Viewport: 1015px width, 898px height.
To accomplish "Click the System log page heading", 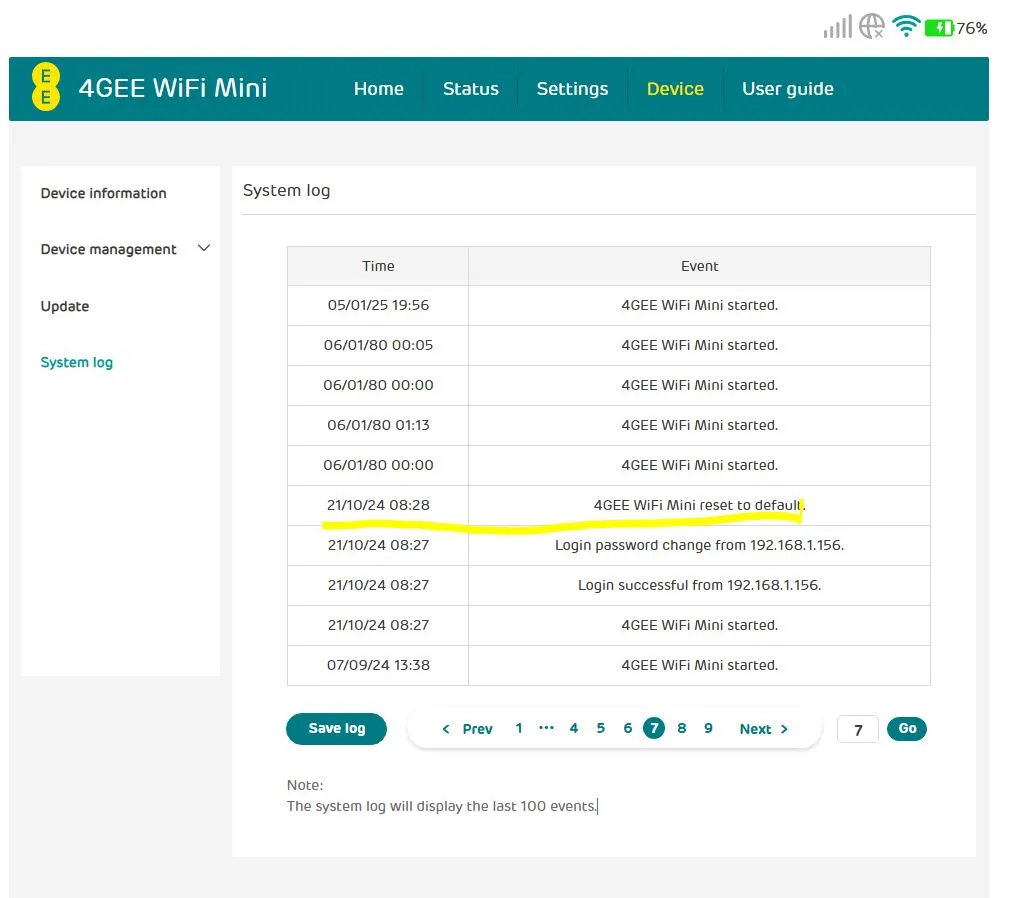I will click(286, 190).
